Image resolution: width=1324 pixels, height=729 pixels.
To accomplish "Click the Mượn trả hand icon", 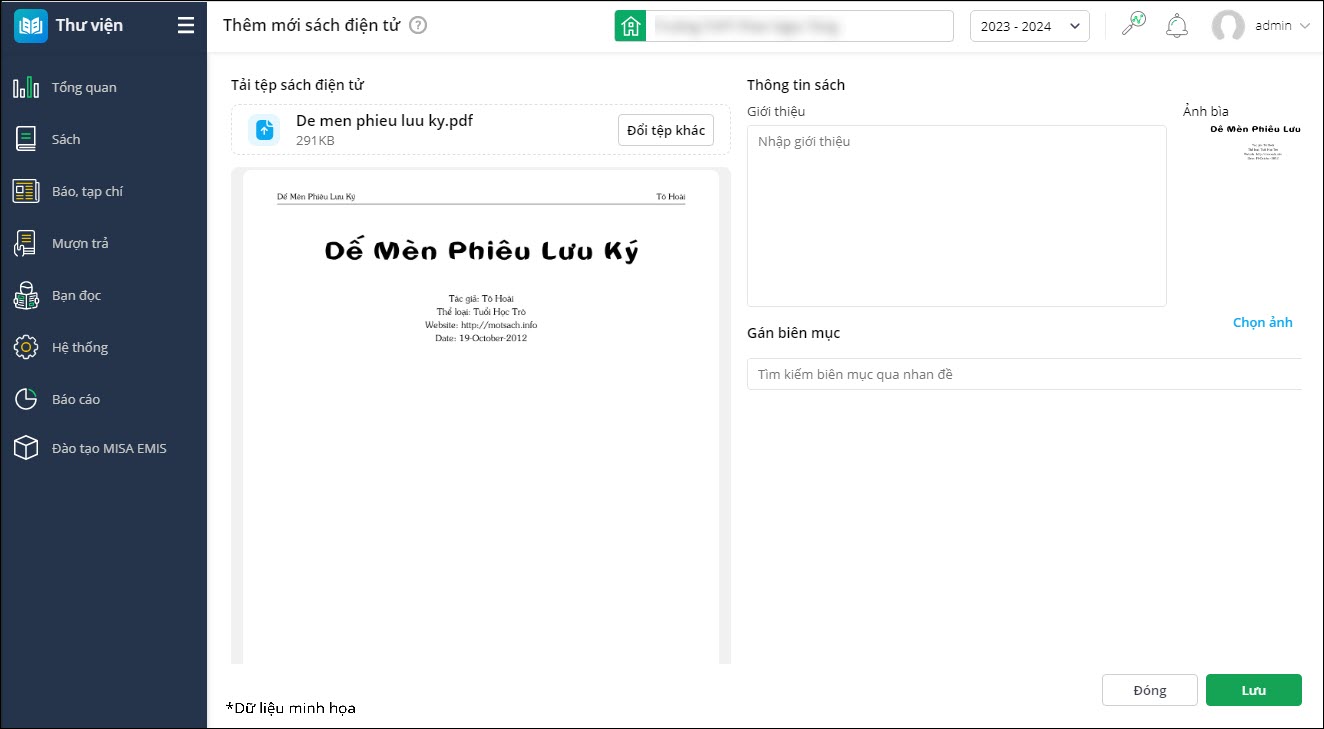I will 26,243.
